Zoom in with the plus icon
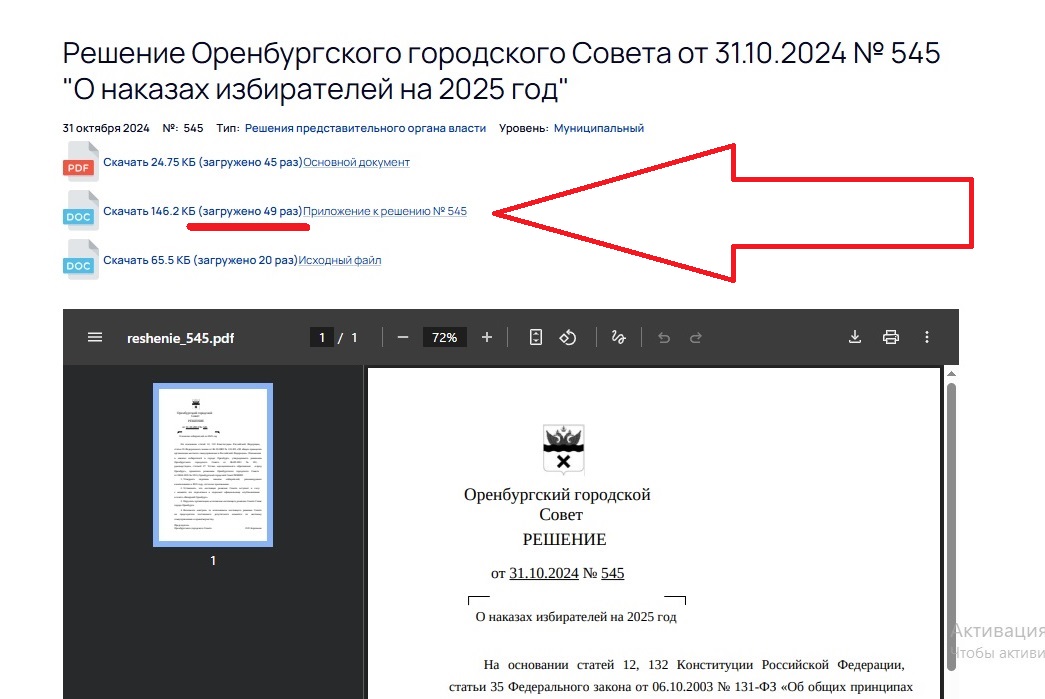The width and height of the screenshot is (1045, 699). tap(487, 338)
